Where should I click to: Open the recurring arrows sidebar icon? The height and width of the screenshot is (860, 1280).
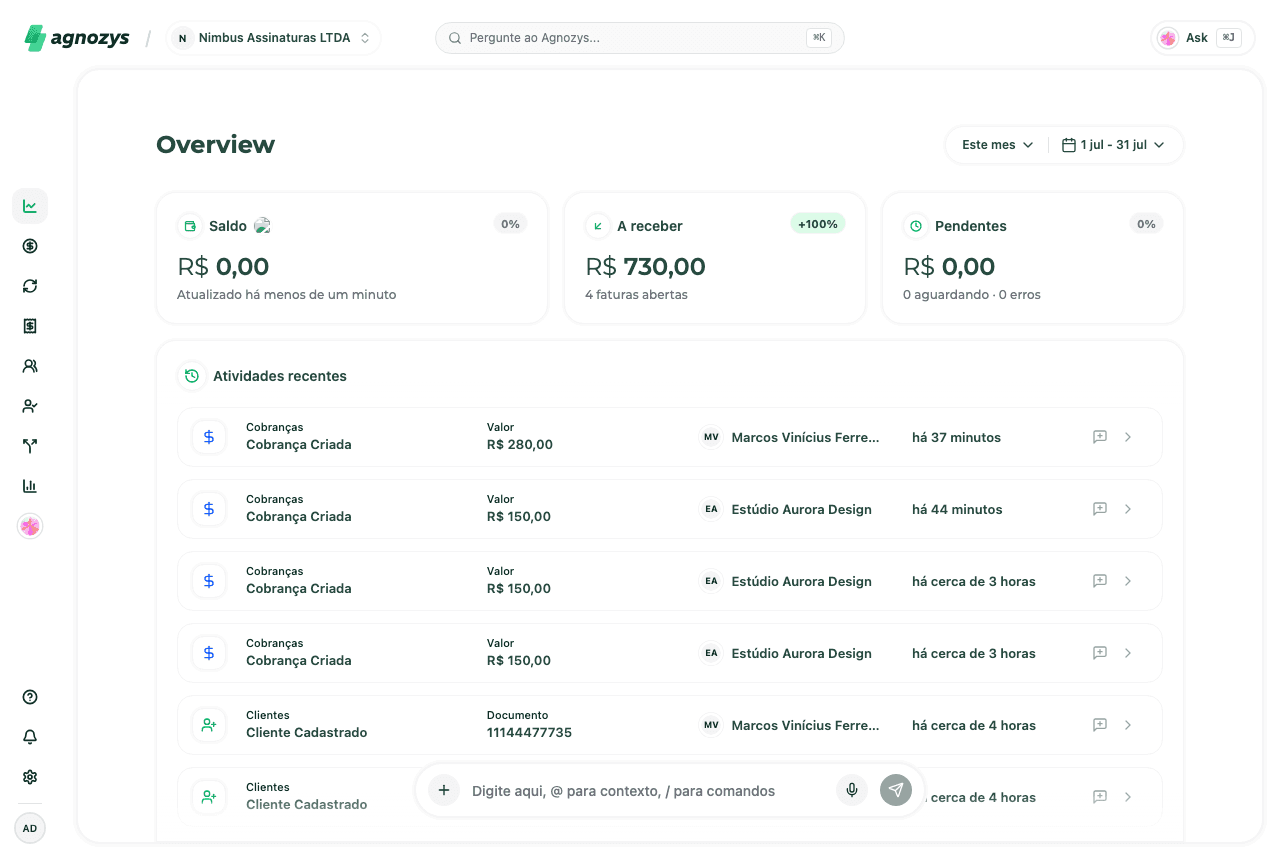pos(30,286)
